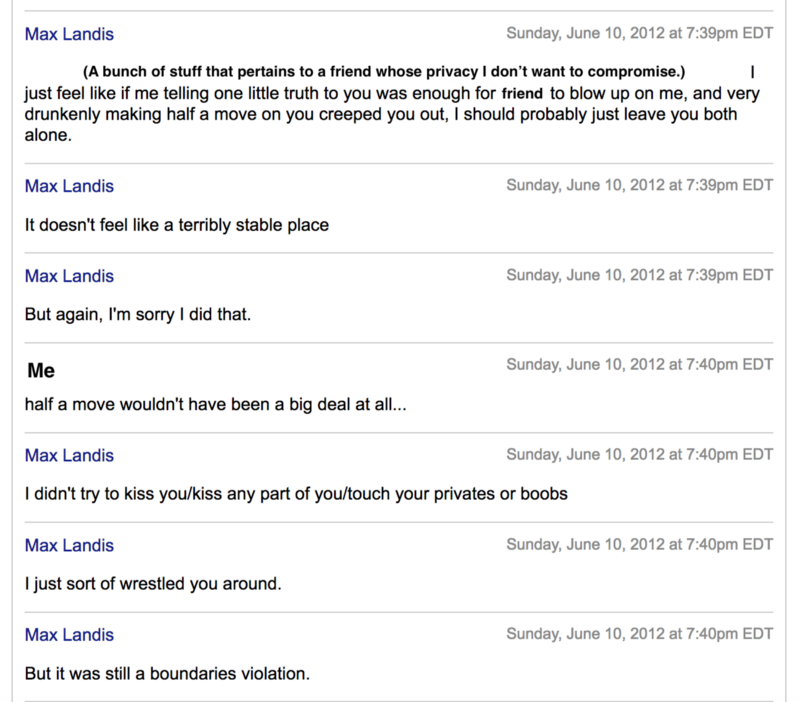Click Max Landis name above "terribly stable place" message

pyautogui.click(x=69, y=186)
